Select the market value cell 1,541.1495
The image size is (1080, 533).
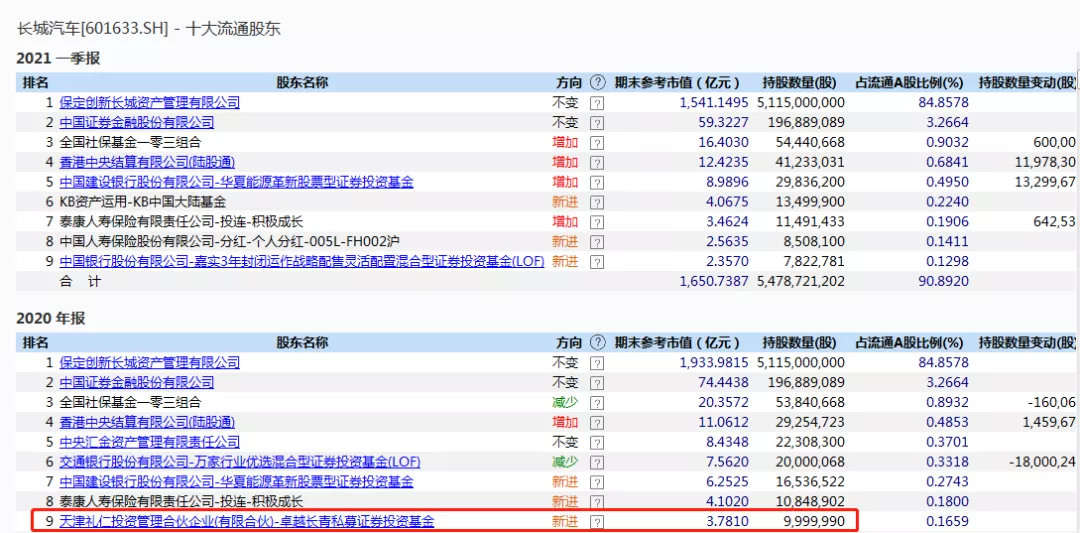(714, 103)
